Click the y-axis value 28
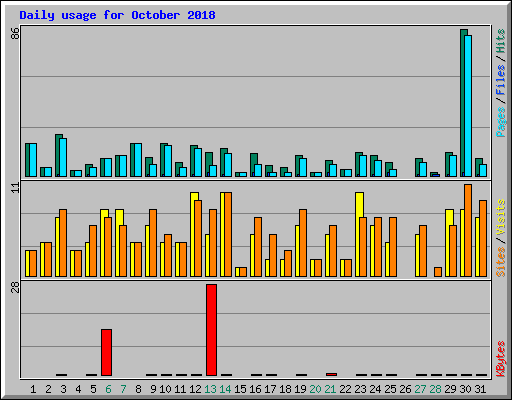The image size is (512, 400). coord(15,287)
